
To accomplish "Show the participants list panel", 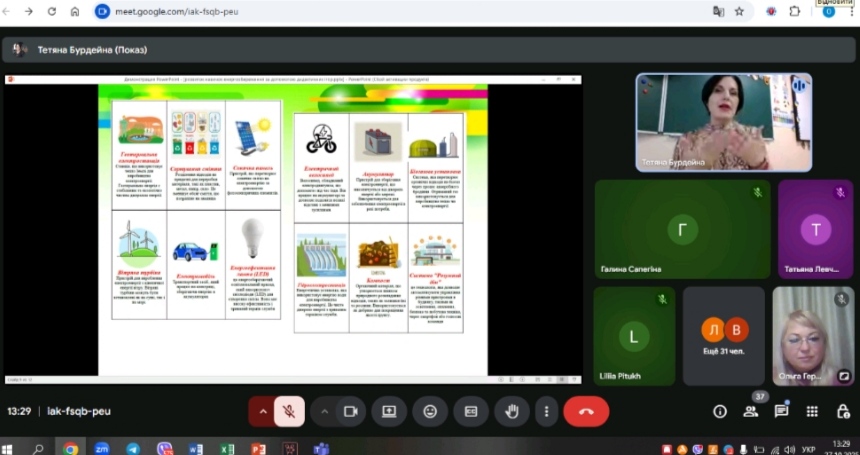I will pyautogui.click(x=750, y=411).
